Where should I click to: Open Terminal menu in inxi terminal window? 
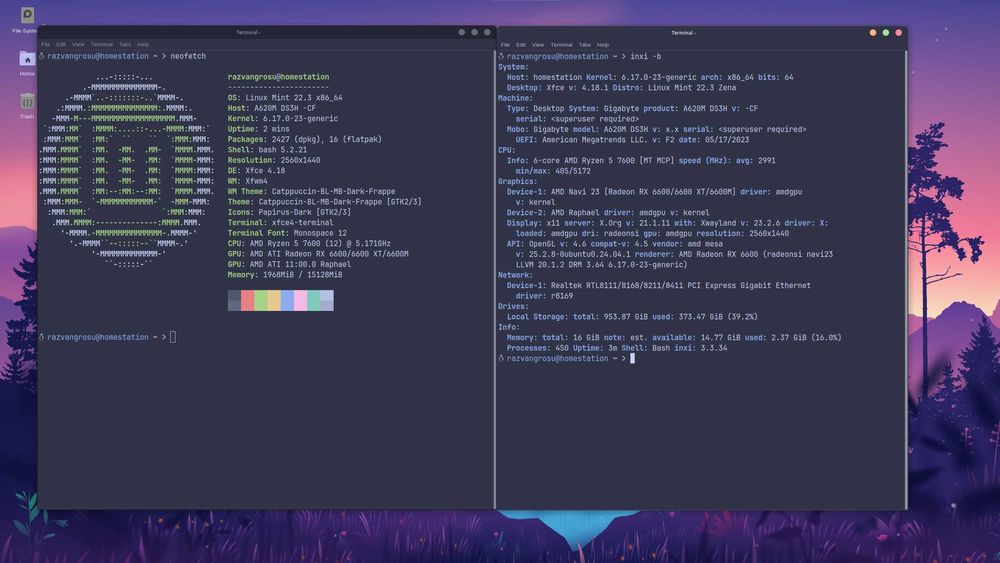[x=561, y=45]
